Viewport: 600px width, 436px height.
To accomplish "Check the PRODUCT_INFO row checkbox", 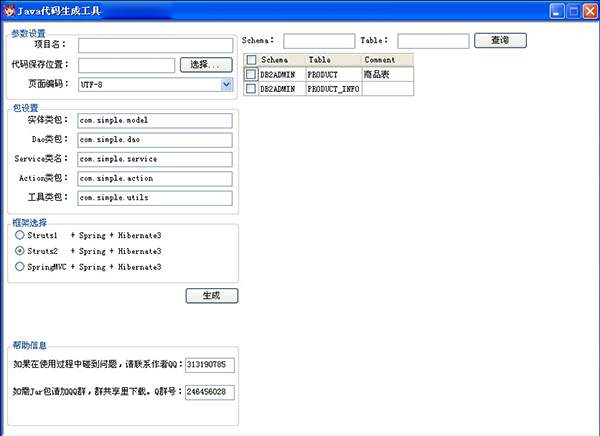I will coord(251,89).
